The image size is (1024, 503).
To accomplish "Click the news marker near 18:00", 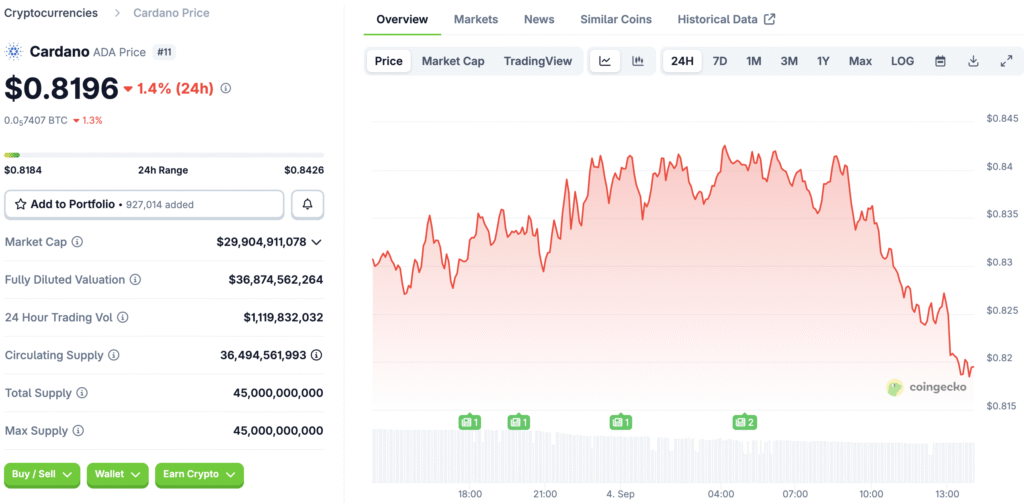I will (470, 422).
